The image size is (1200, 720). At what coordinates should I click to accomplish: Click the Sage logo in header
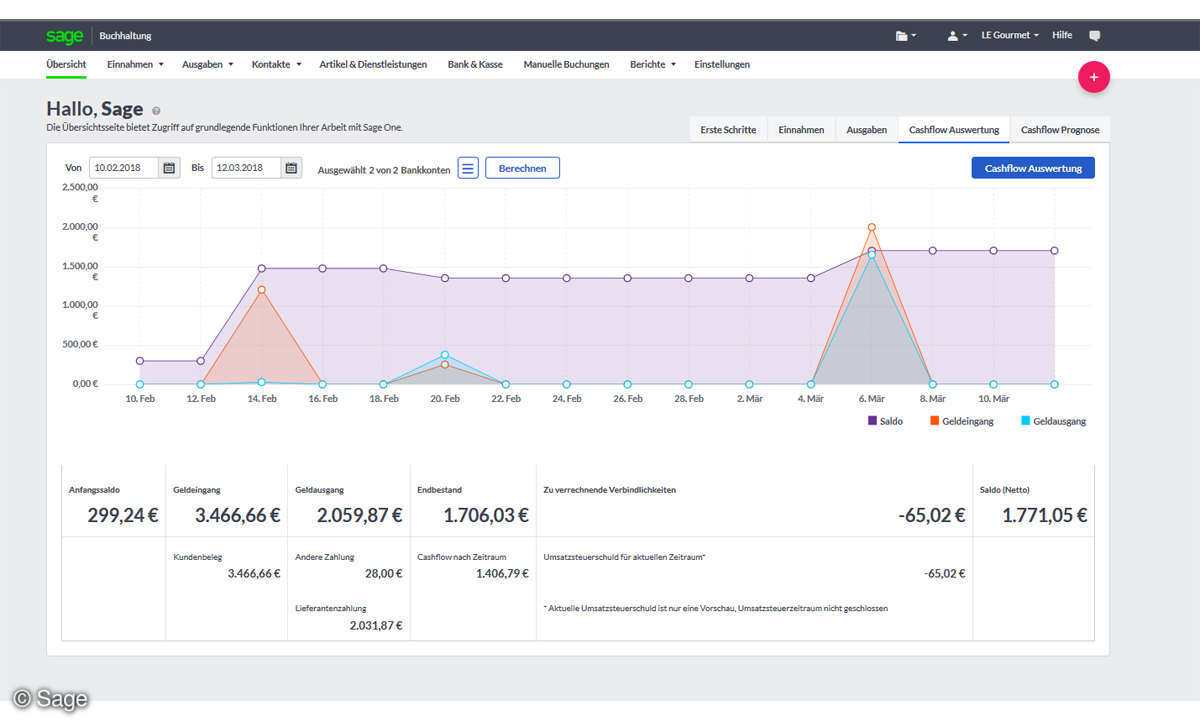click(64, 36)
